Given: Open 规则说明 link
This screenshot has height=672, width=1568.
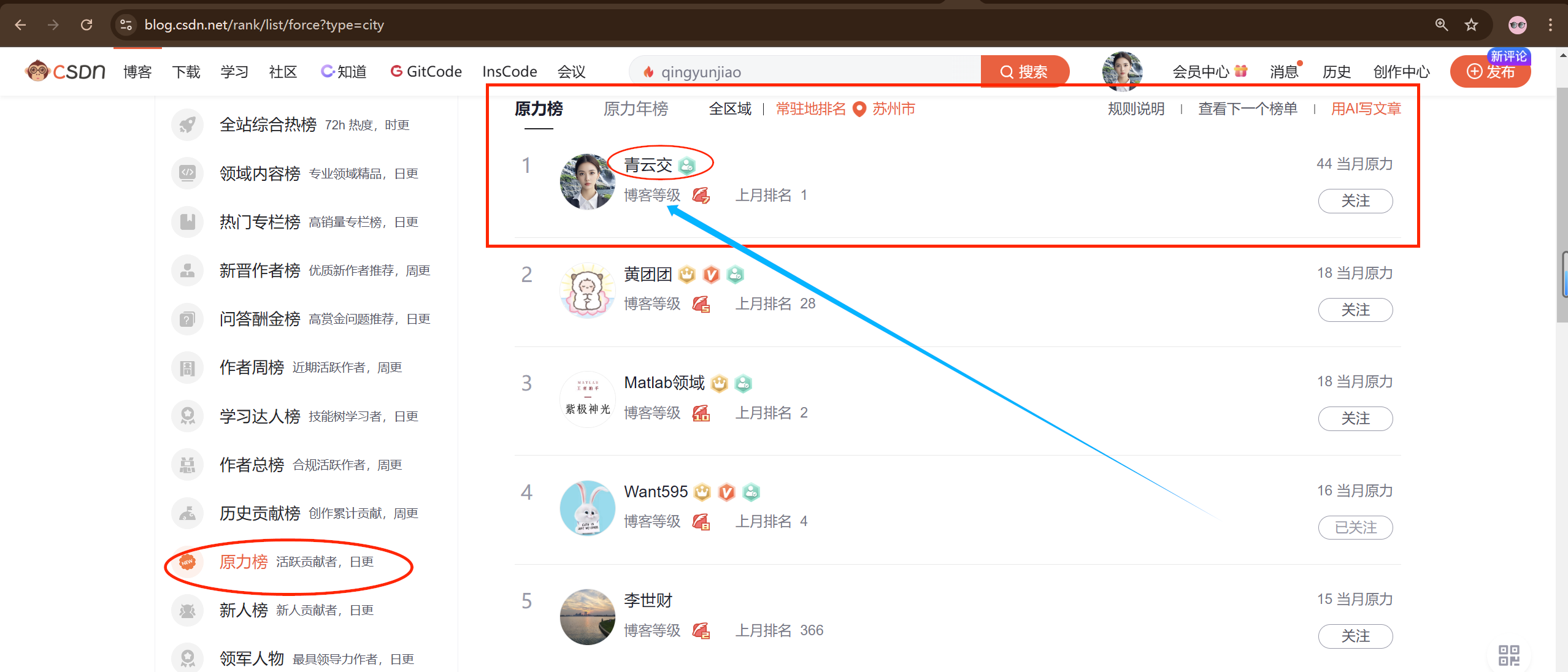Looking at the screenshot, I should coord(1136,109).
